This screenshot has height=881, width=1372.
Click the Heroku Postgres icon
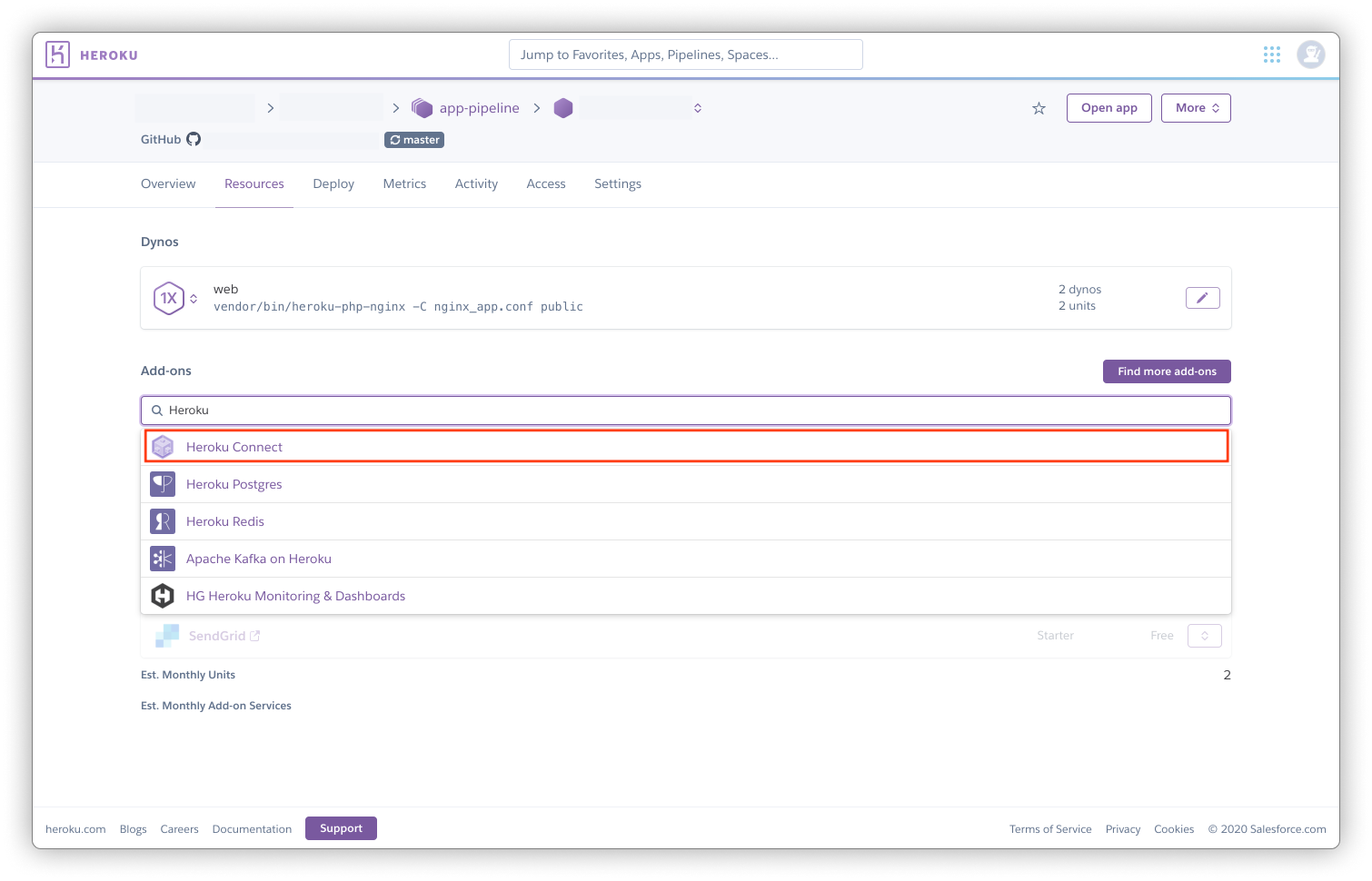163,484
